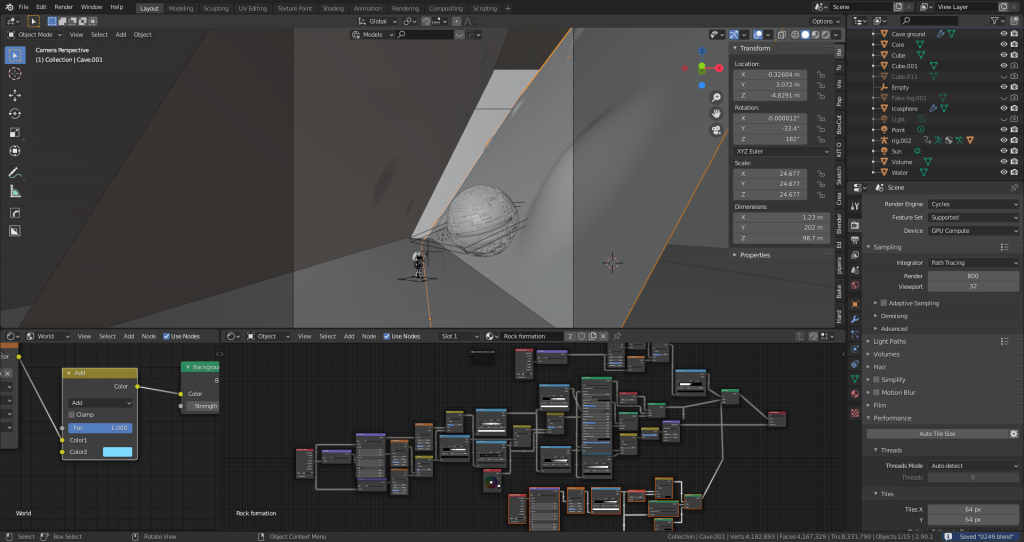Switch to the Sculpting workspace tab
Screen dimensions: 1024x542
pos(215,7)
